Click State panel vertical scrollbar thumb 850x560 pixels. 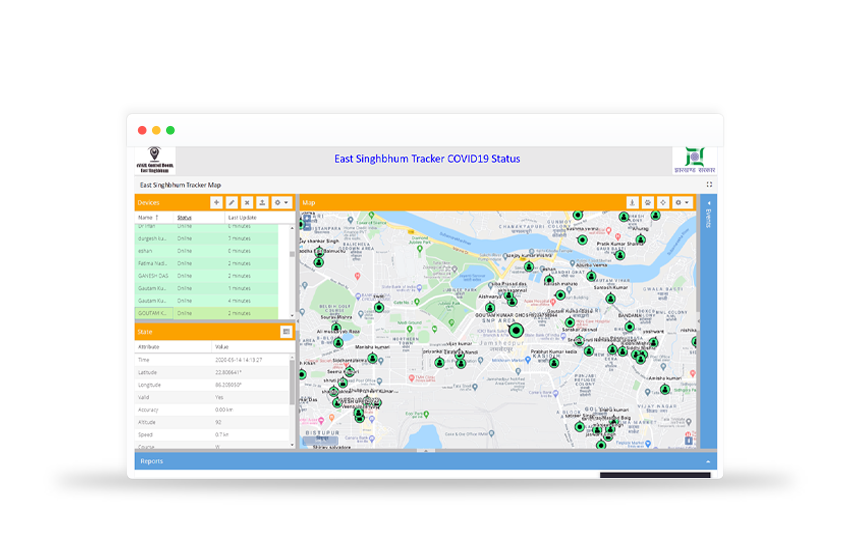(x=292, y=383)
